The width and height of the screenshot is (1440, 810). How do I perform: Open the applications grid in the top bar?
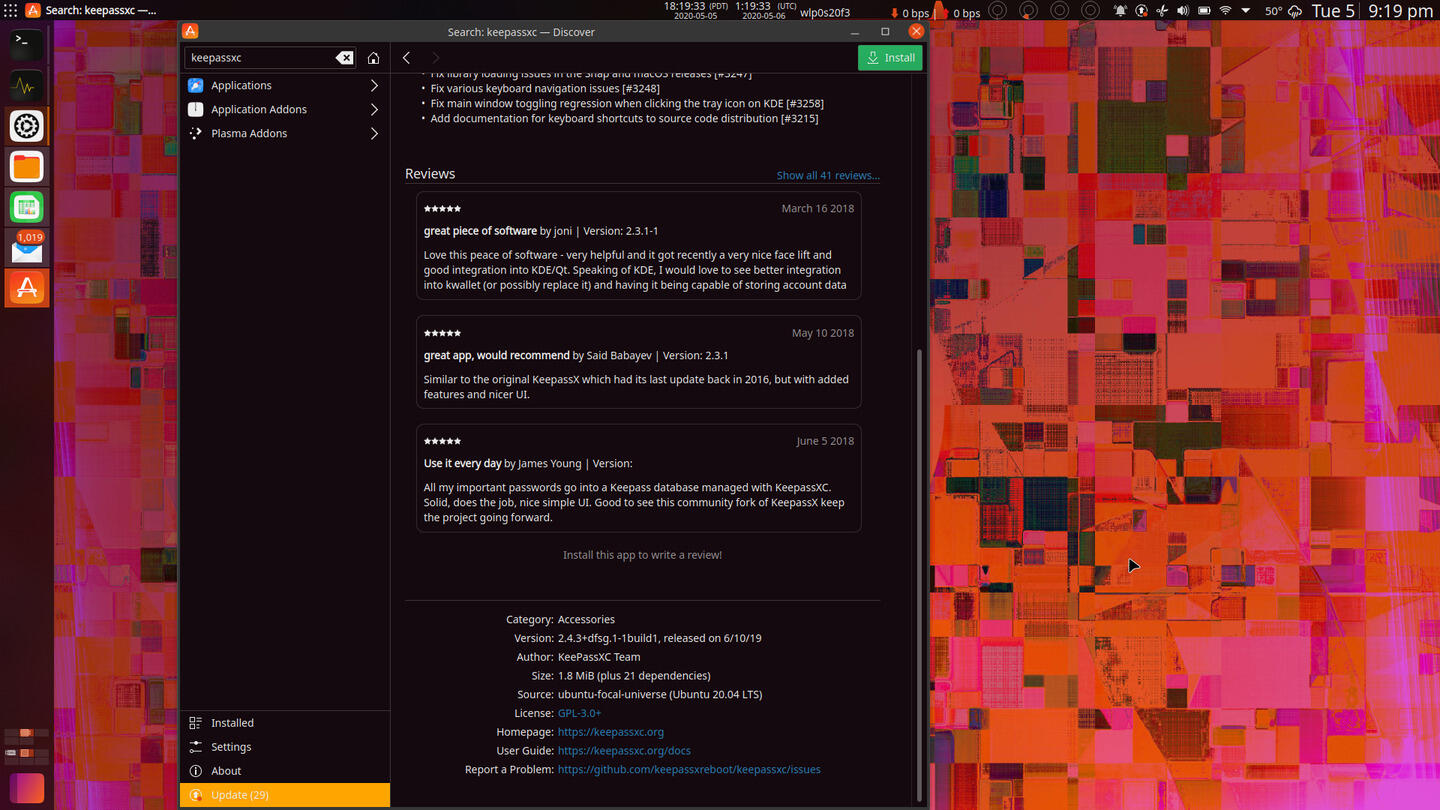point(10,10)
